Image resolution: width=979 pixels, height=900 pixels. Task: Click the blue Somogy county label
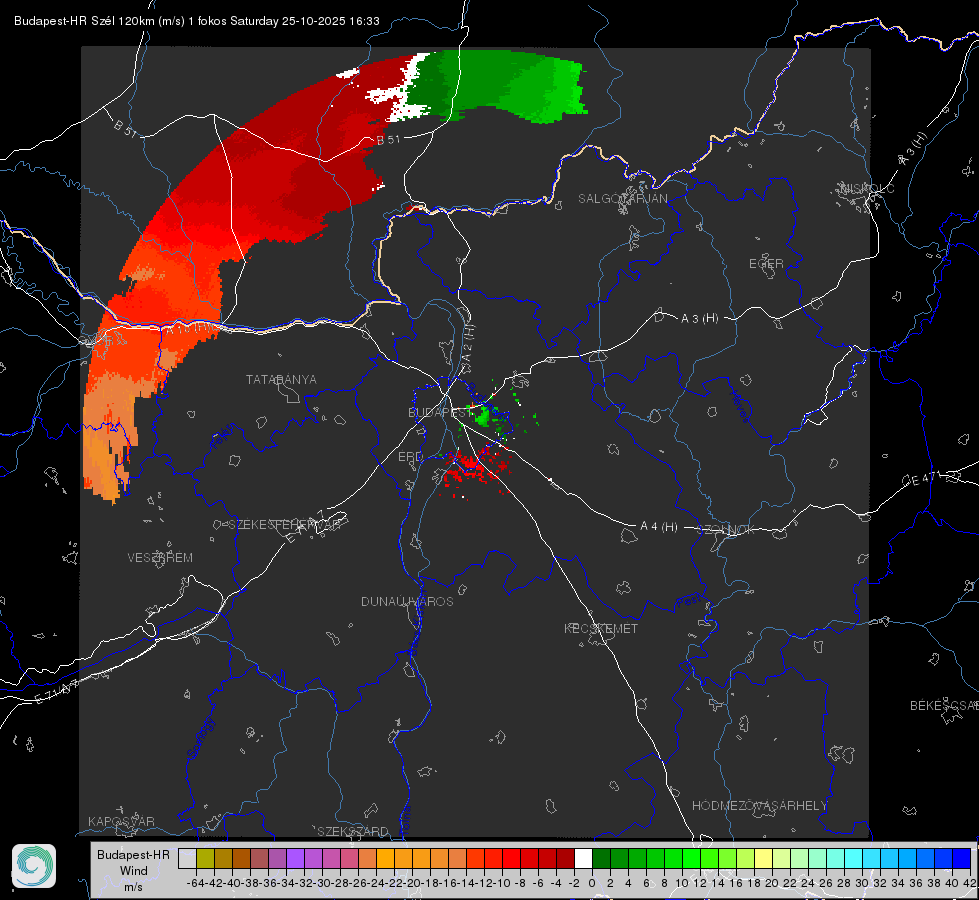[200, 738]
